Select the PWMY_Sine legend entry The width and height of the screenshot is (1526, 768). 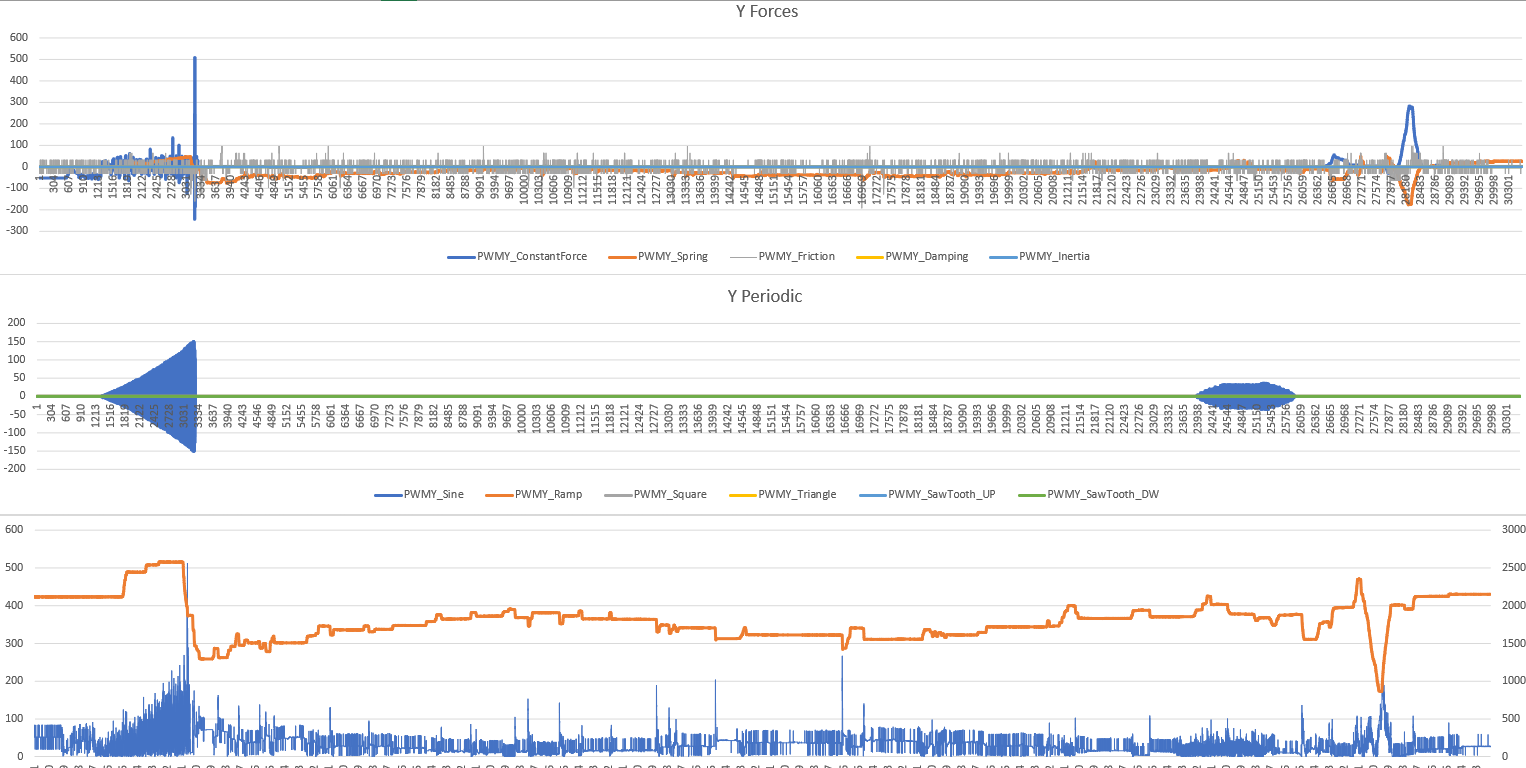[x=433, y=494]
